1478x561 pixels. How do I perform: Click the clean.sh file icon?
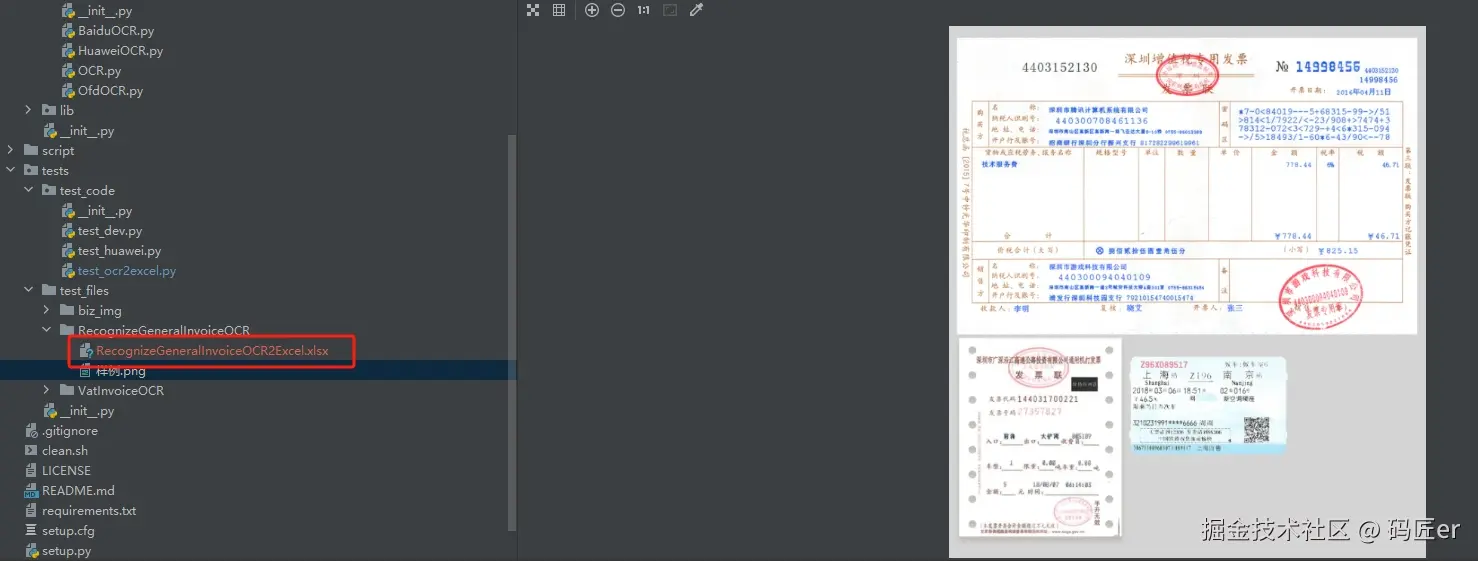(32, 451)
